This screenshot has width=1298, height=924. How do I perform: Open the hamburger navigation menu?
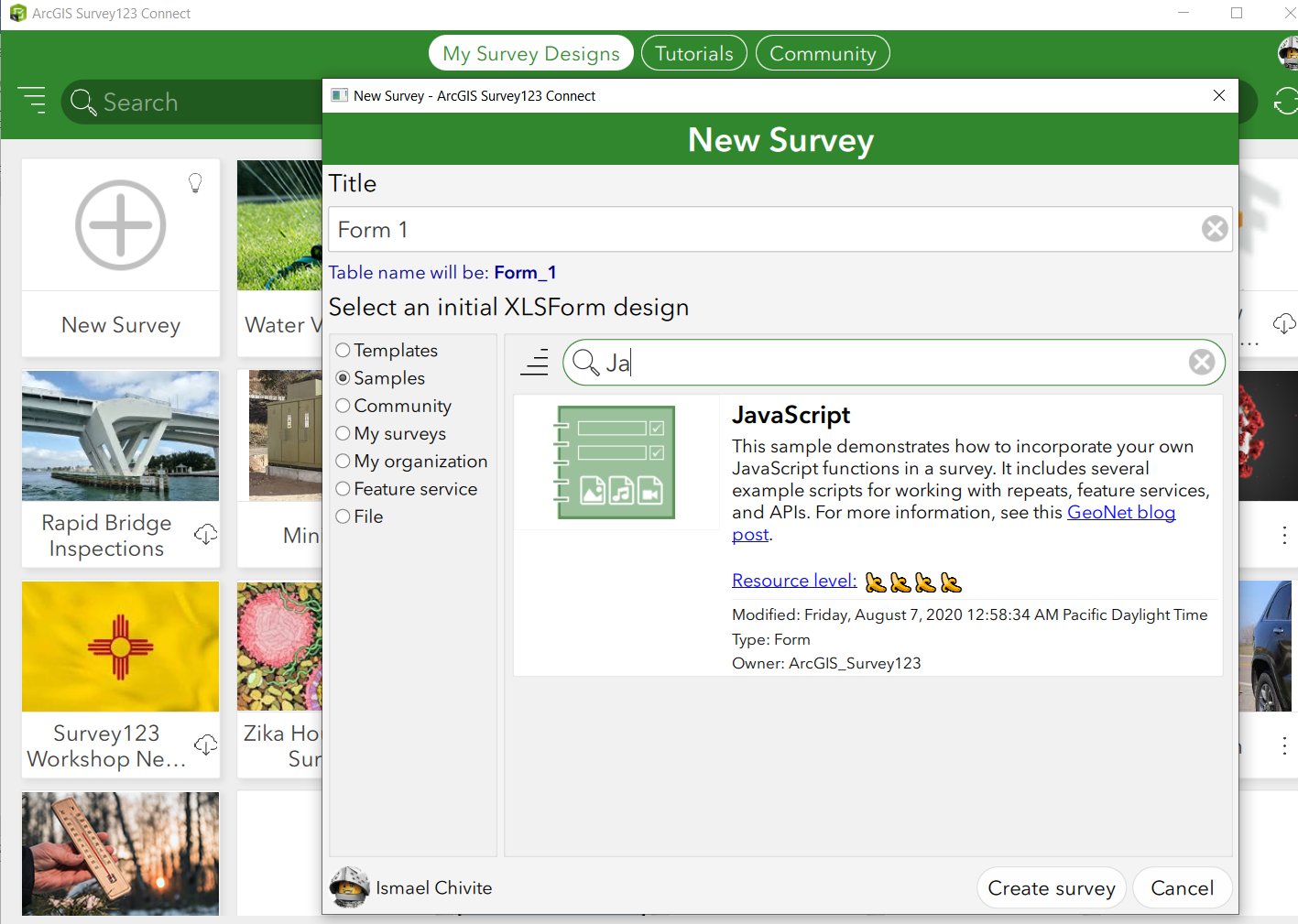click(32, 101)
